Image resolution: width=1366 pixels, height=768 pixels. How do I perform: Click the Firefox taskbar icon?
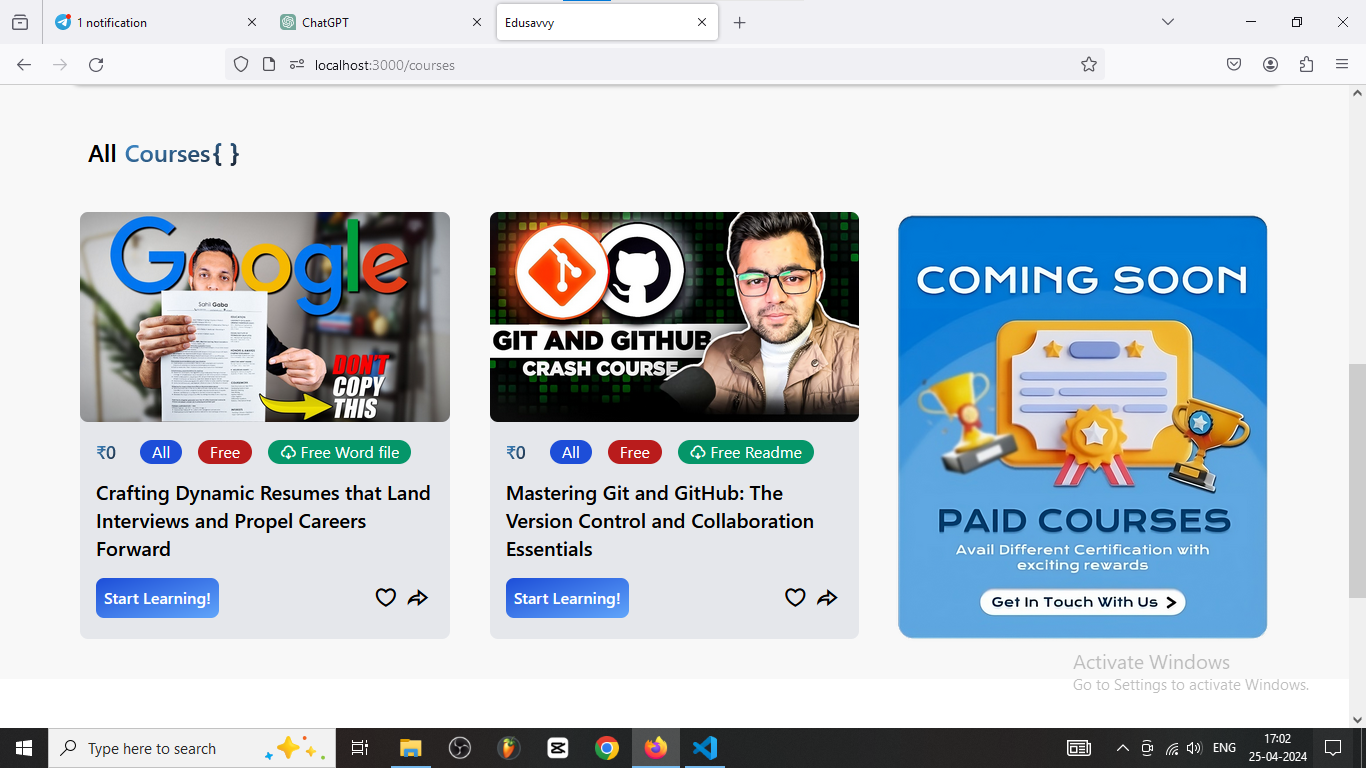pyautogui.click(x=656, y=748)
